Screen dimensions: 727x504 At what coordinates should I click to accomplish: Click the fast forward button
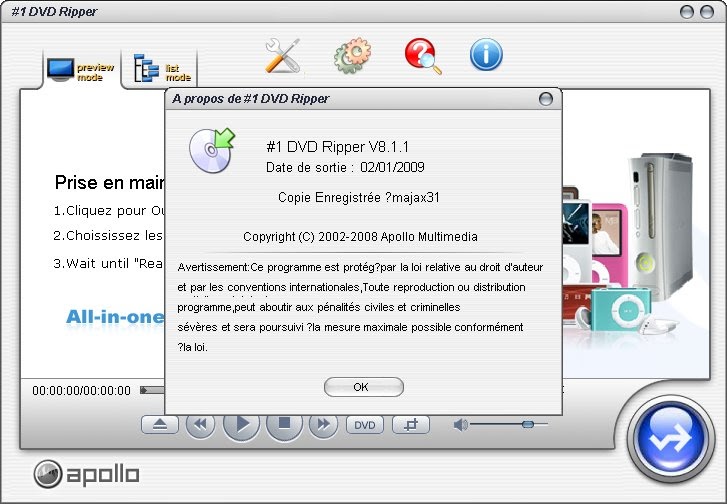(323, 424)
